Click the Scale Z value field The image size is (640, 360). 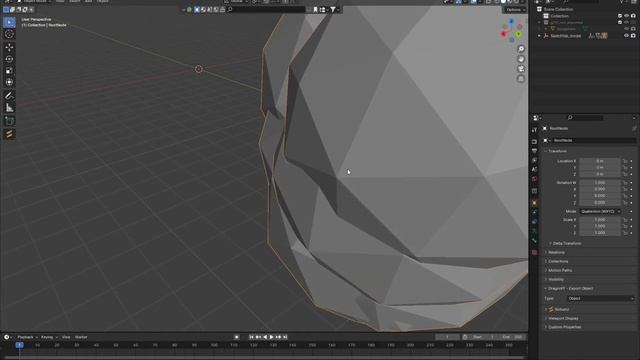(x=599, y=233)
